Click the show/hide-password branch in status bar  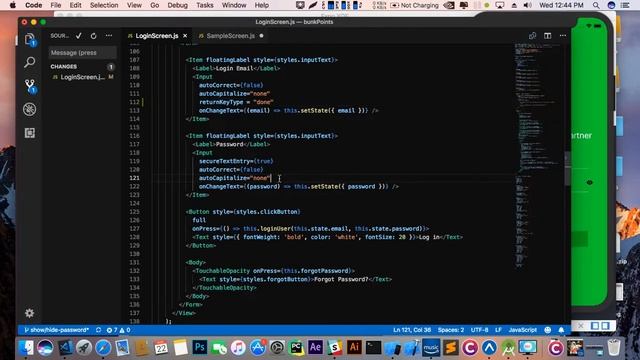56,330
